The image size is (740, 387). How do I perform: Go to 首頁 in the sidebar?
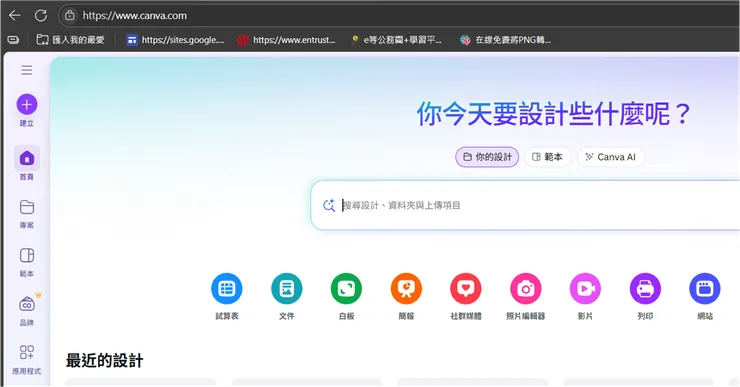(x=27, y=163)
